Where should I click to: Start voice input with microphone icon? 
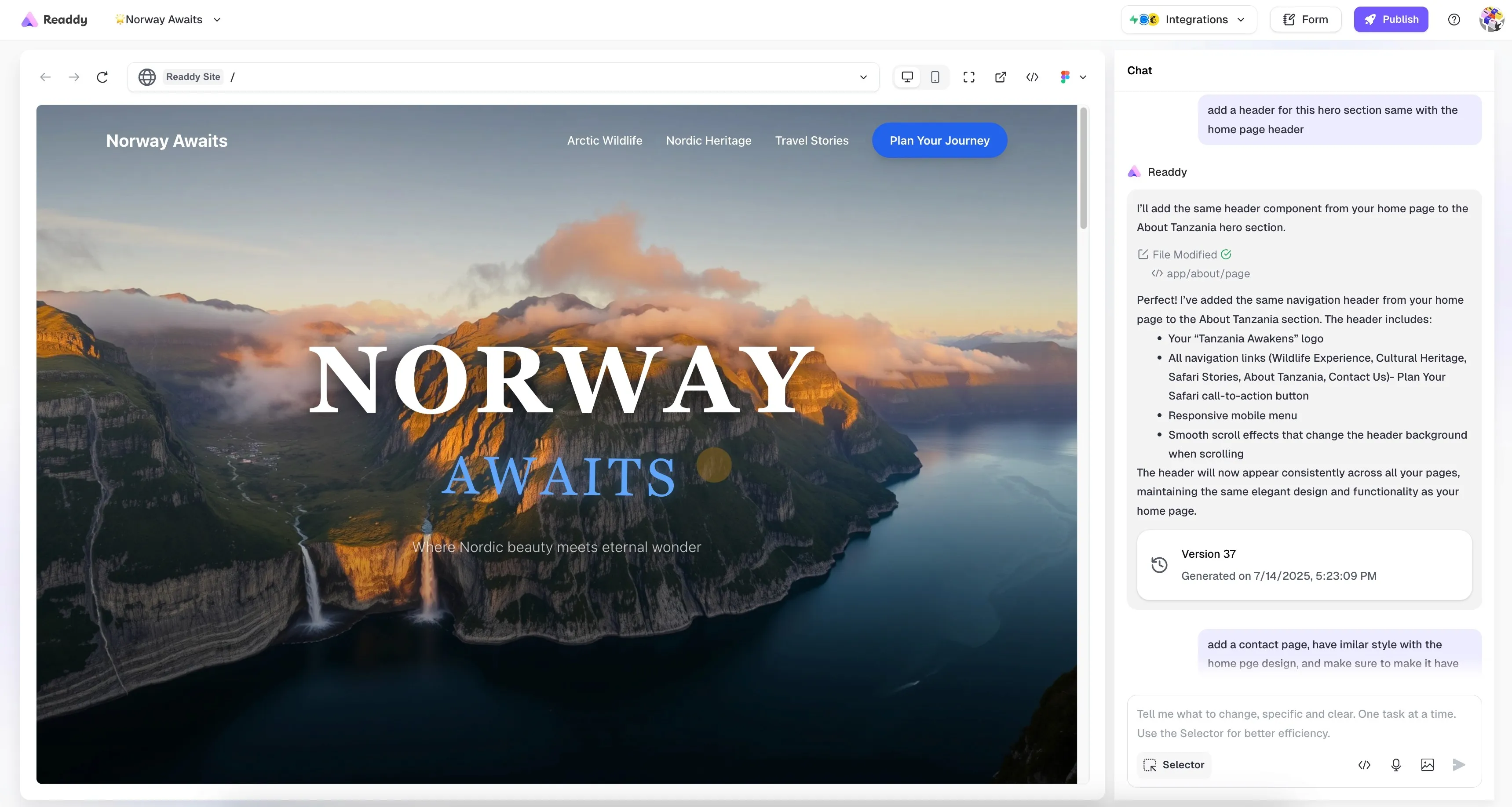coord(1396,765)
